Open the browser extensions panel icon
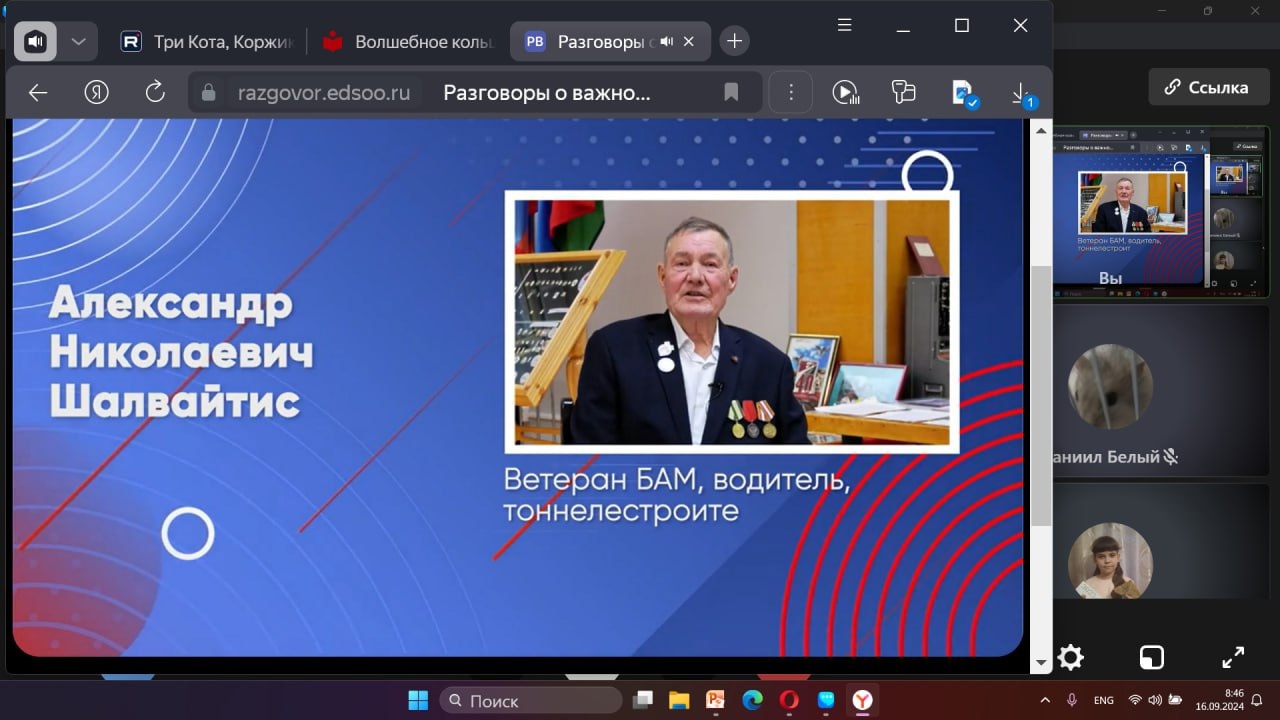Image resolution: width=1280 pixels, height=720 pixels. coord(904,93)
